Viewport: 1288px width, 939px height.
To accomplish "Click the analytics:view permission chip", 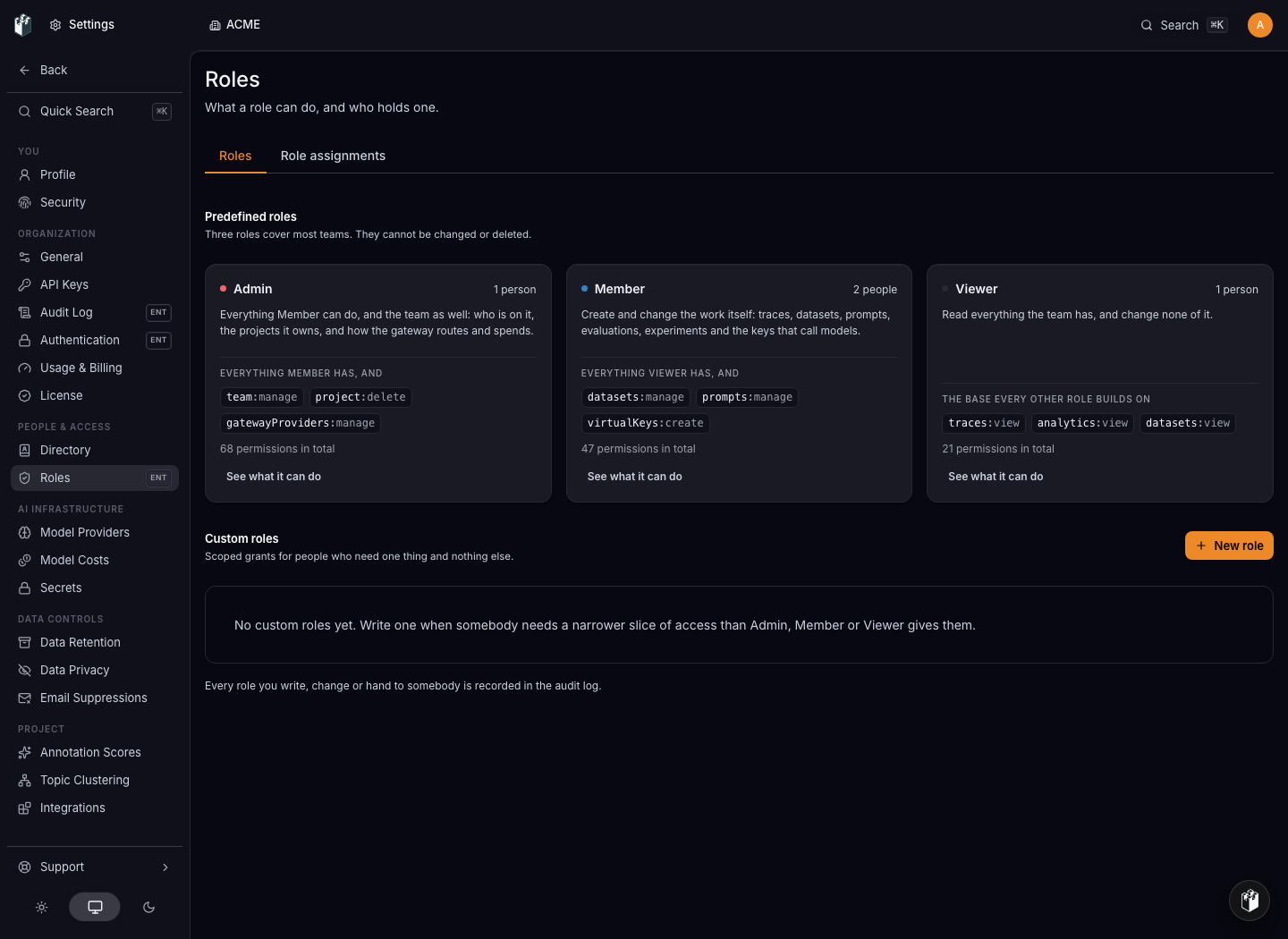I will pyautogui.click(x=1082, y=423).
